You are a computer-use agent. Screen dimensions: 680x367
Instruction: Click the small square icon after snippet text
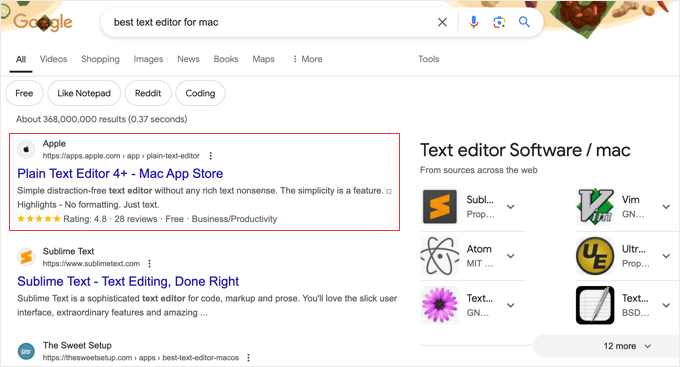pos(389,191)
